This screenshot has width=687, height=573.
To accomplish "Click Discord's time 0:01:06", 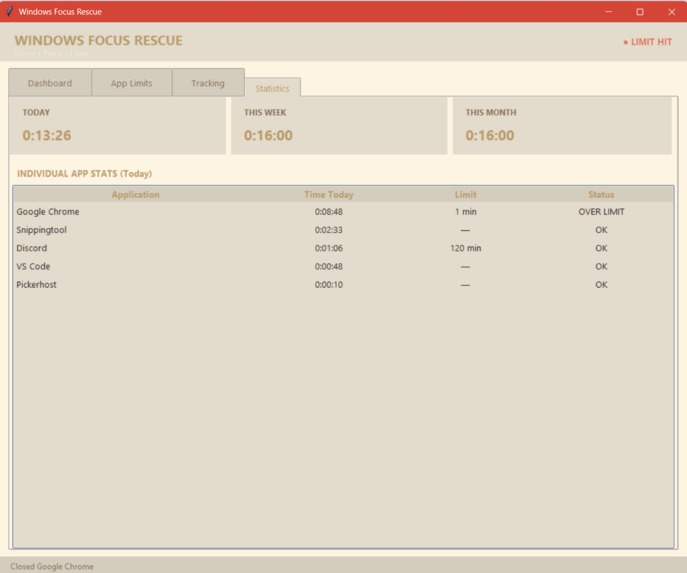I will [329, 248].
